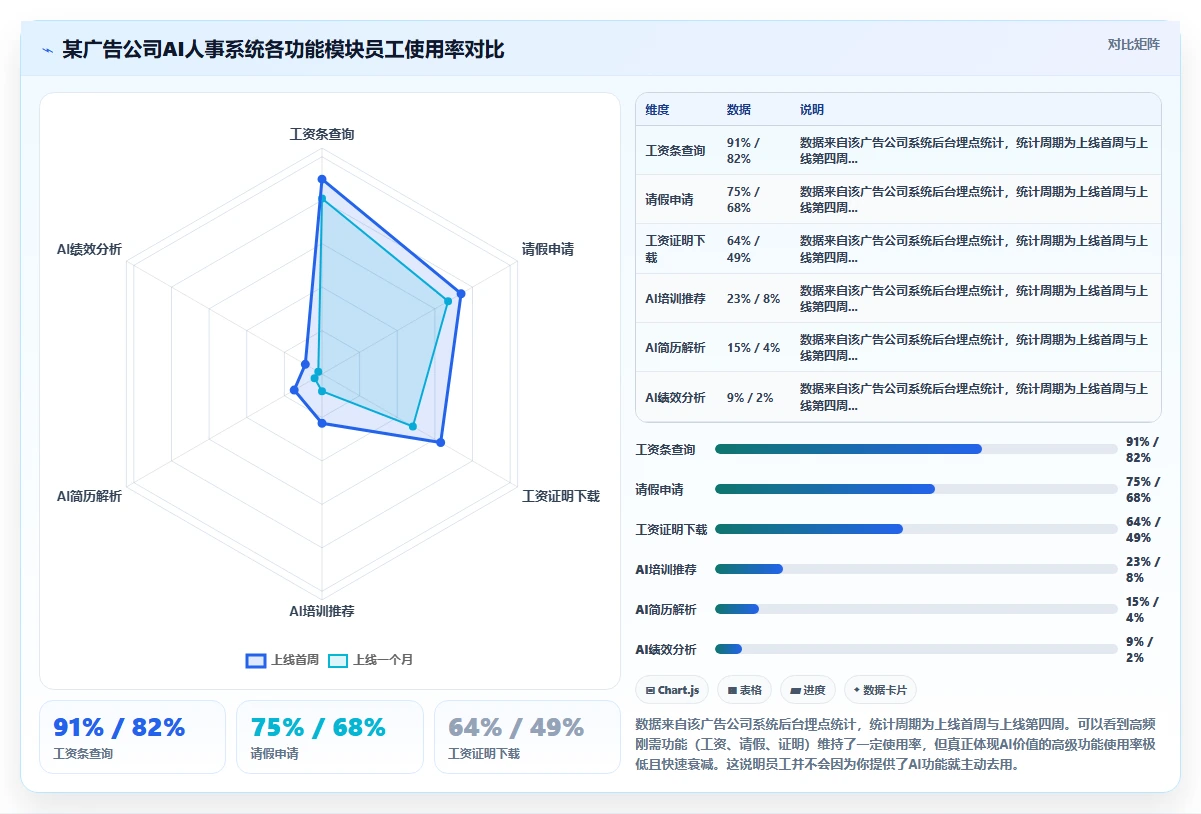Click the 说明 column header

pos(812,110)
